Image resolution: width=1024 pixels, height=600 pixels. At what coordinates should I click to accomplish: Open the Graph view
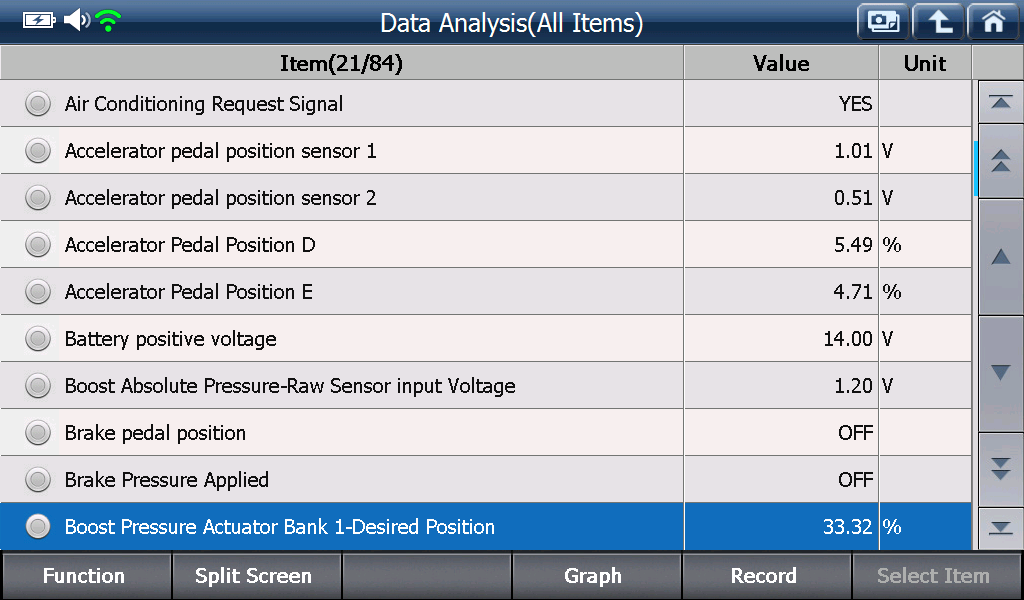594,576
